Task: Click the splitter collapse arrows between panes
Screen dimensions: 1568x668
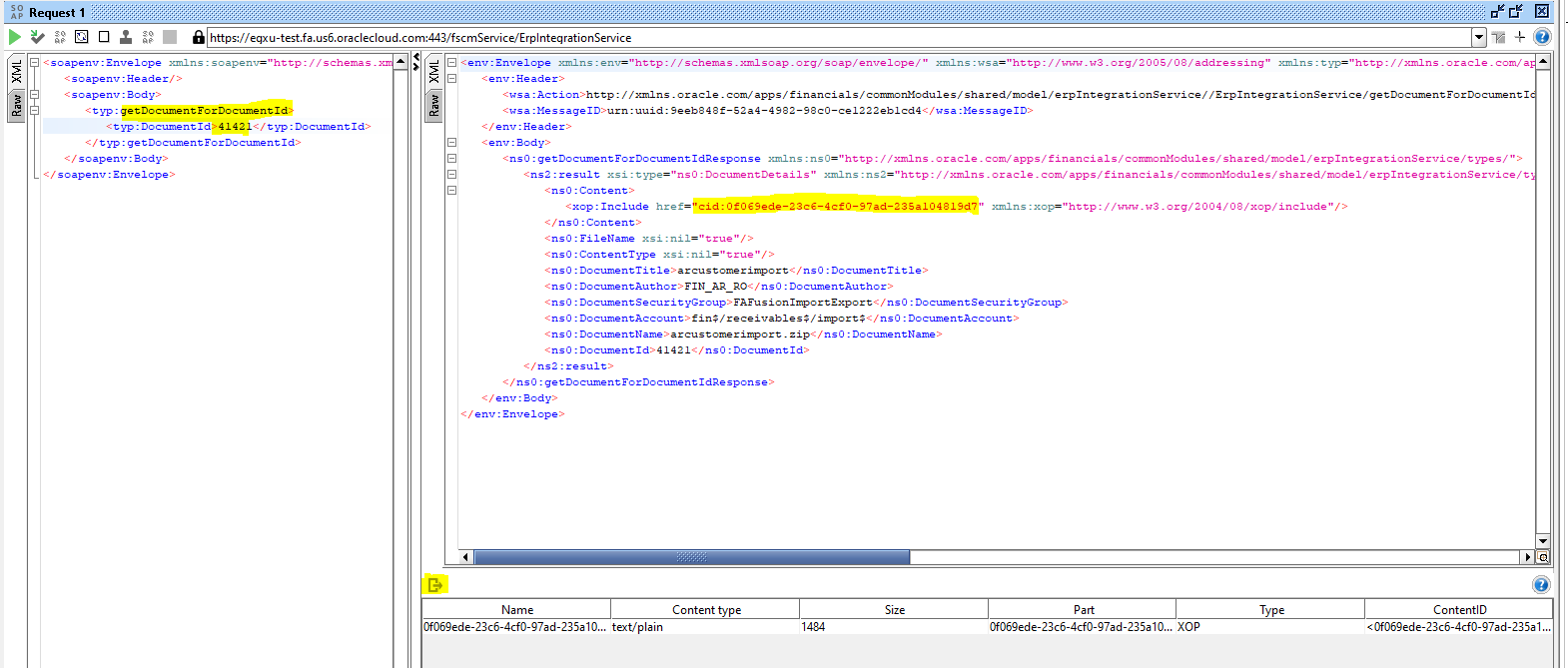Action: point(416,63)
